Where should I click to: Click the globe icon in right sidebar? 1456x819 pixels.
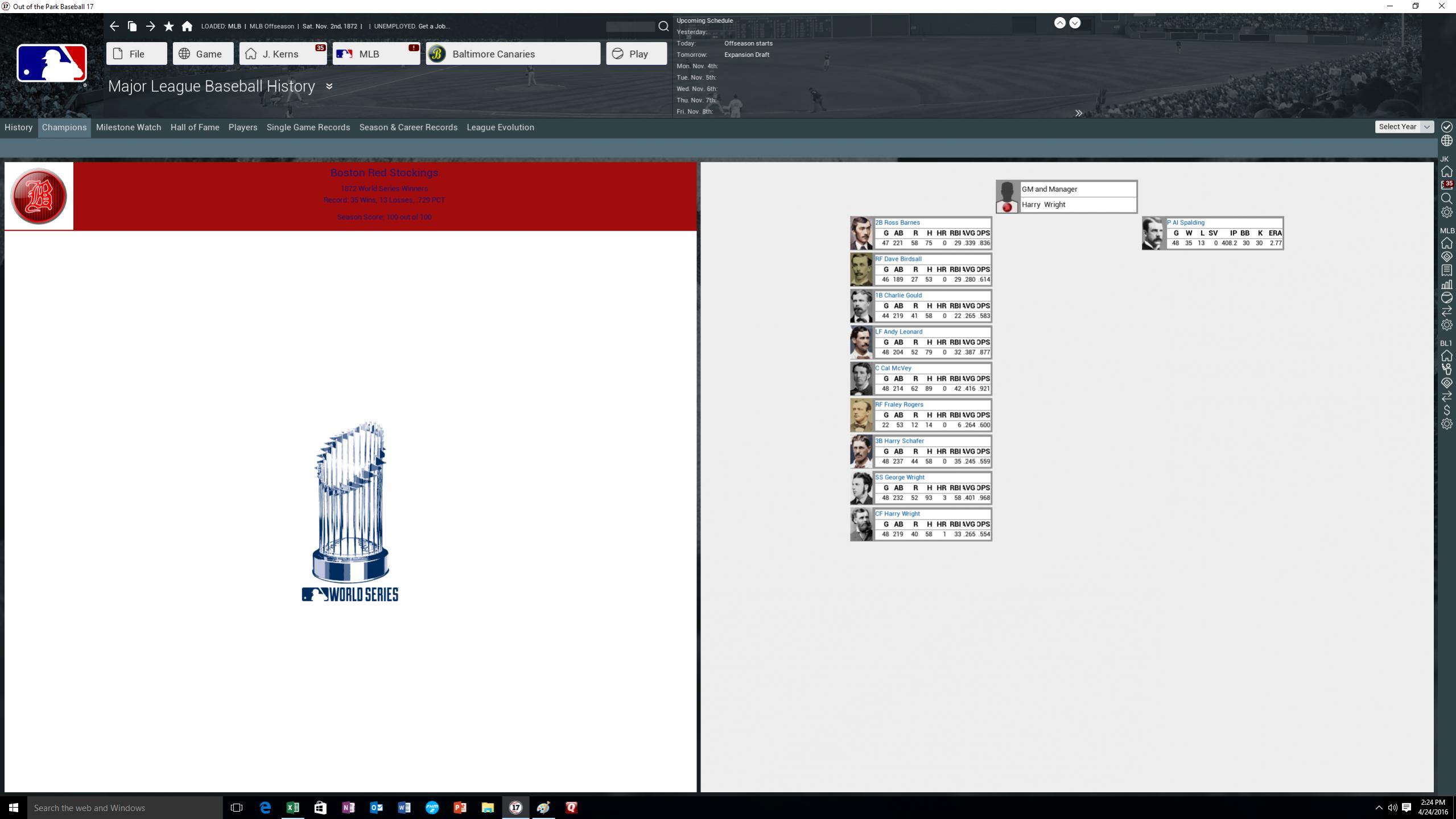(1446, 141)
